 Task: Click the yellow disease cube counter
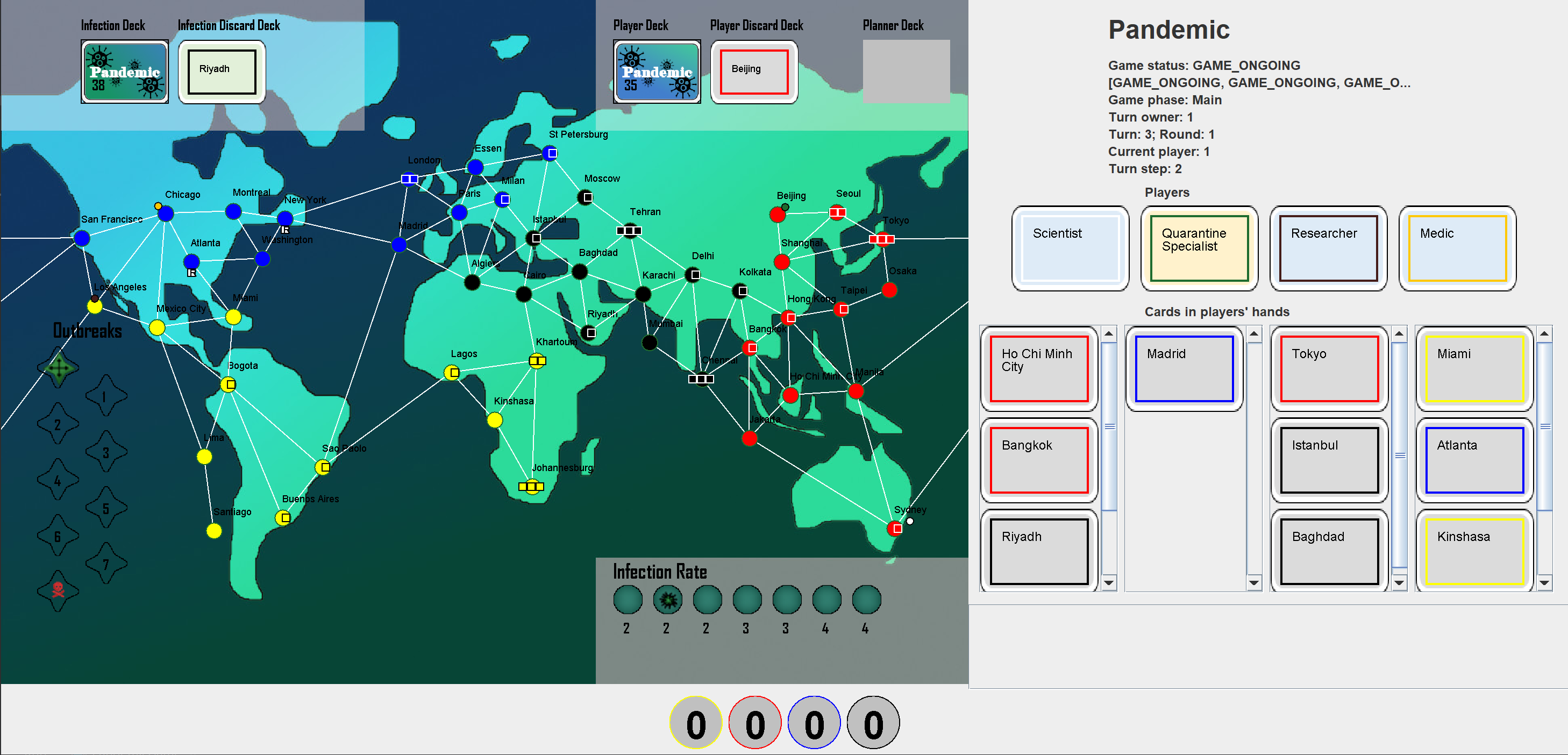point(696,723)
